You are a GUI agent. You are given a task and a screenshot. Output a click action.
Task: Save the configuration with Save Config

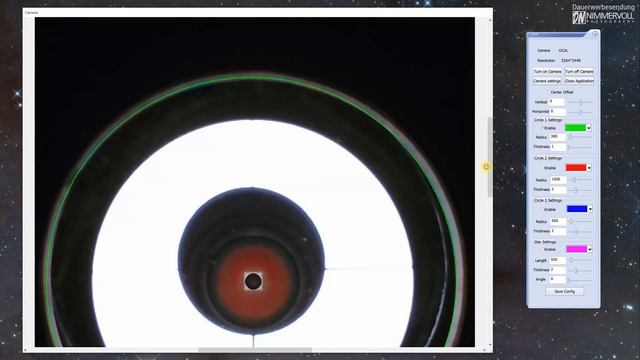click(x=564, y=291)
